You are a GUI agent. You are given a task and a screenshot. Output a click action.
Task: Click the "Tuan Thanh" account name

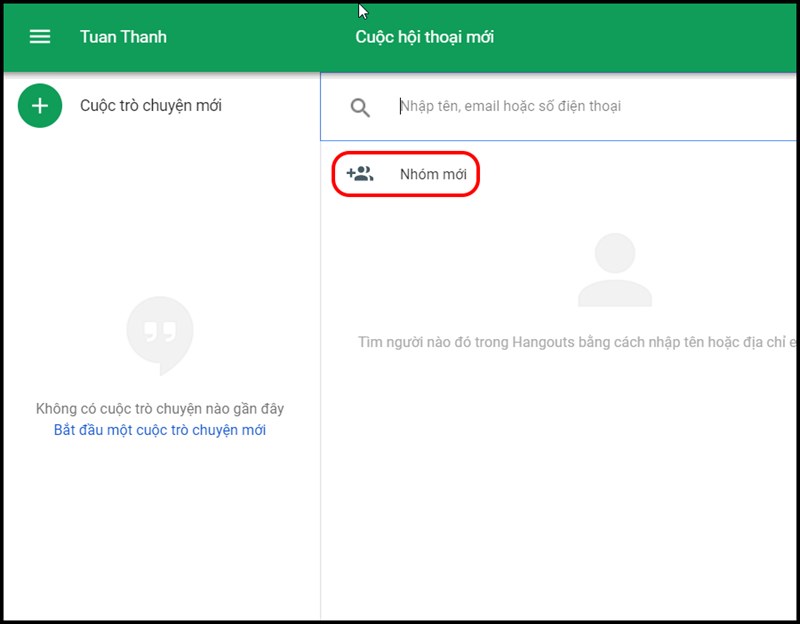(123, 37)
